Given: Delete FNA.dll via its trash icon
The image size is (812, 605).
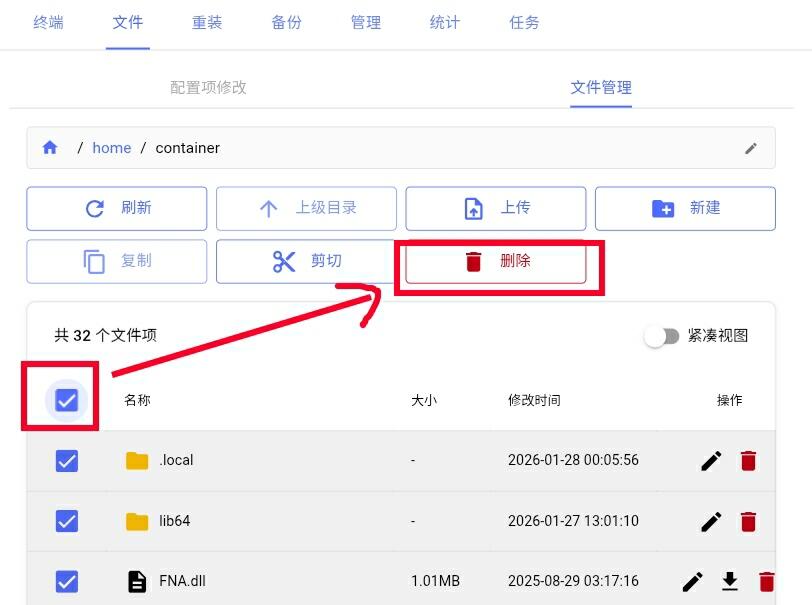Looking at the screenshot, I should 766,581.
